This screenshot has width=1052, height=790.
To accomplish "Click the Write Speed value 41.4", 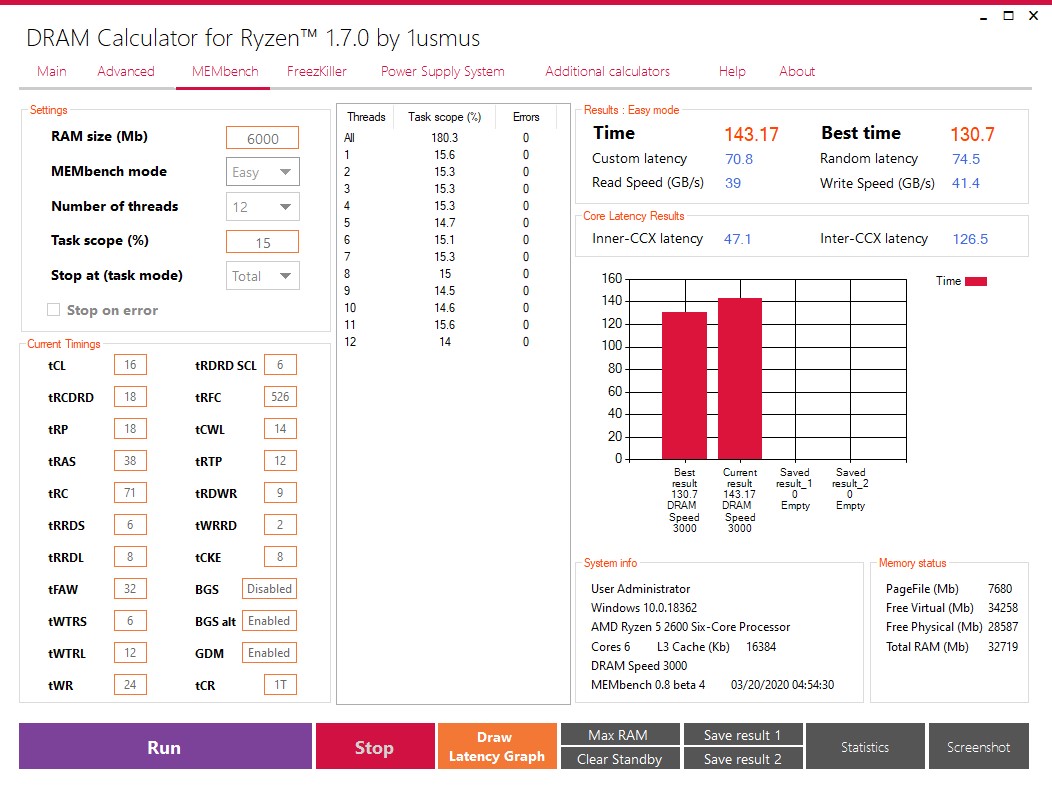I will 965,183.
